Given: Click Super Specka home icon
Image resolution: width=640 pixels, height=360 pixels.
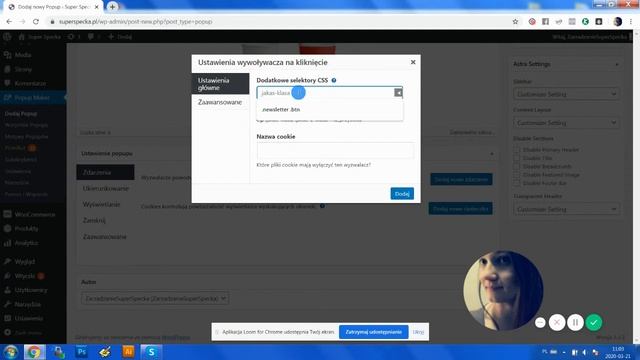Looking at the screenshot, I should (22, 37).
